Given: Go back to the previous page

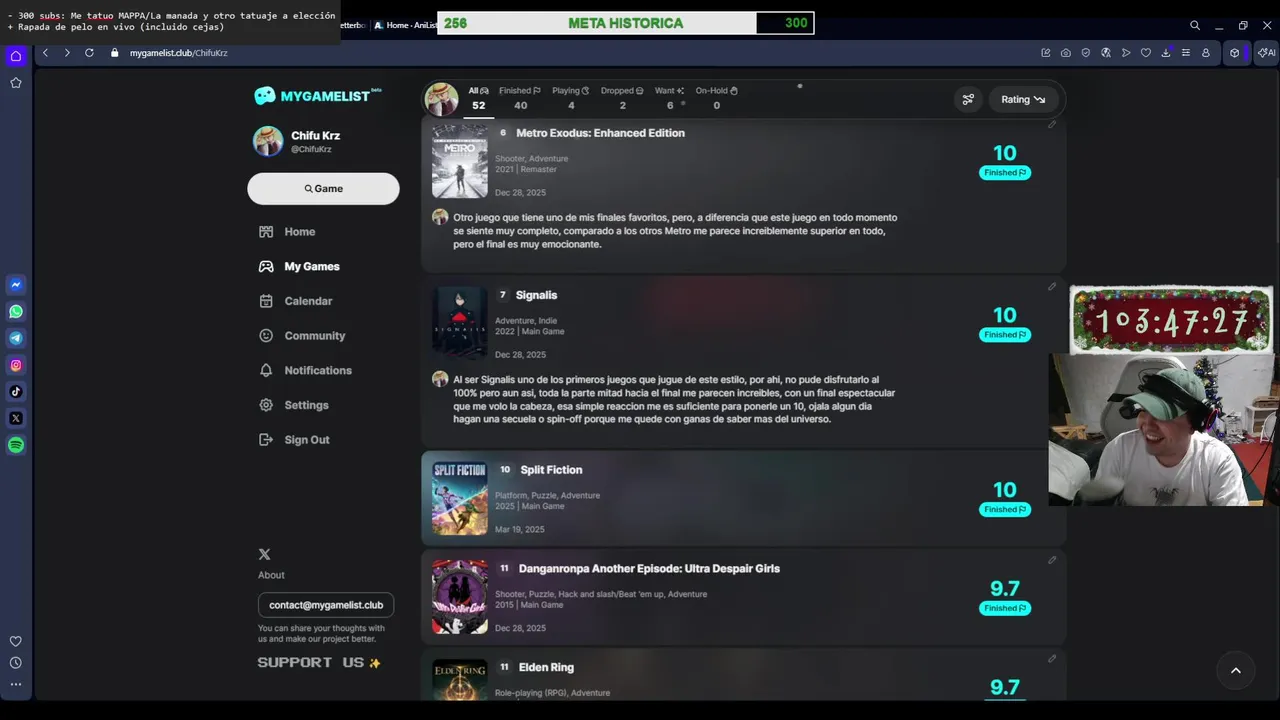Looking at the screenshot, I should (x=45, y=53).
